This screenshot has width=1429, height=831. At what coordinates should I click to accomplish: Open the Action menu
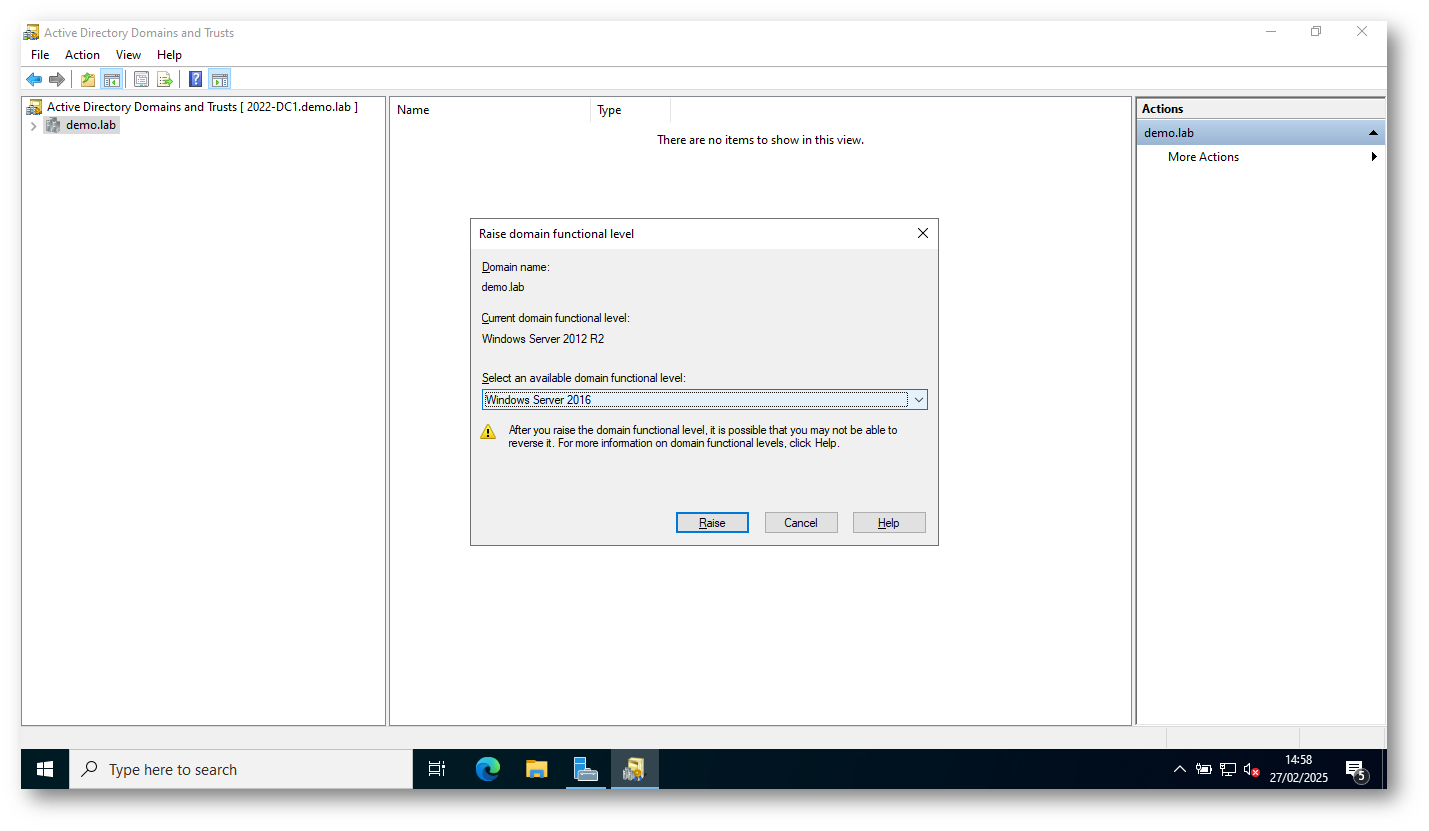point(82,55)
